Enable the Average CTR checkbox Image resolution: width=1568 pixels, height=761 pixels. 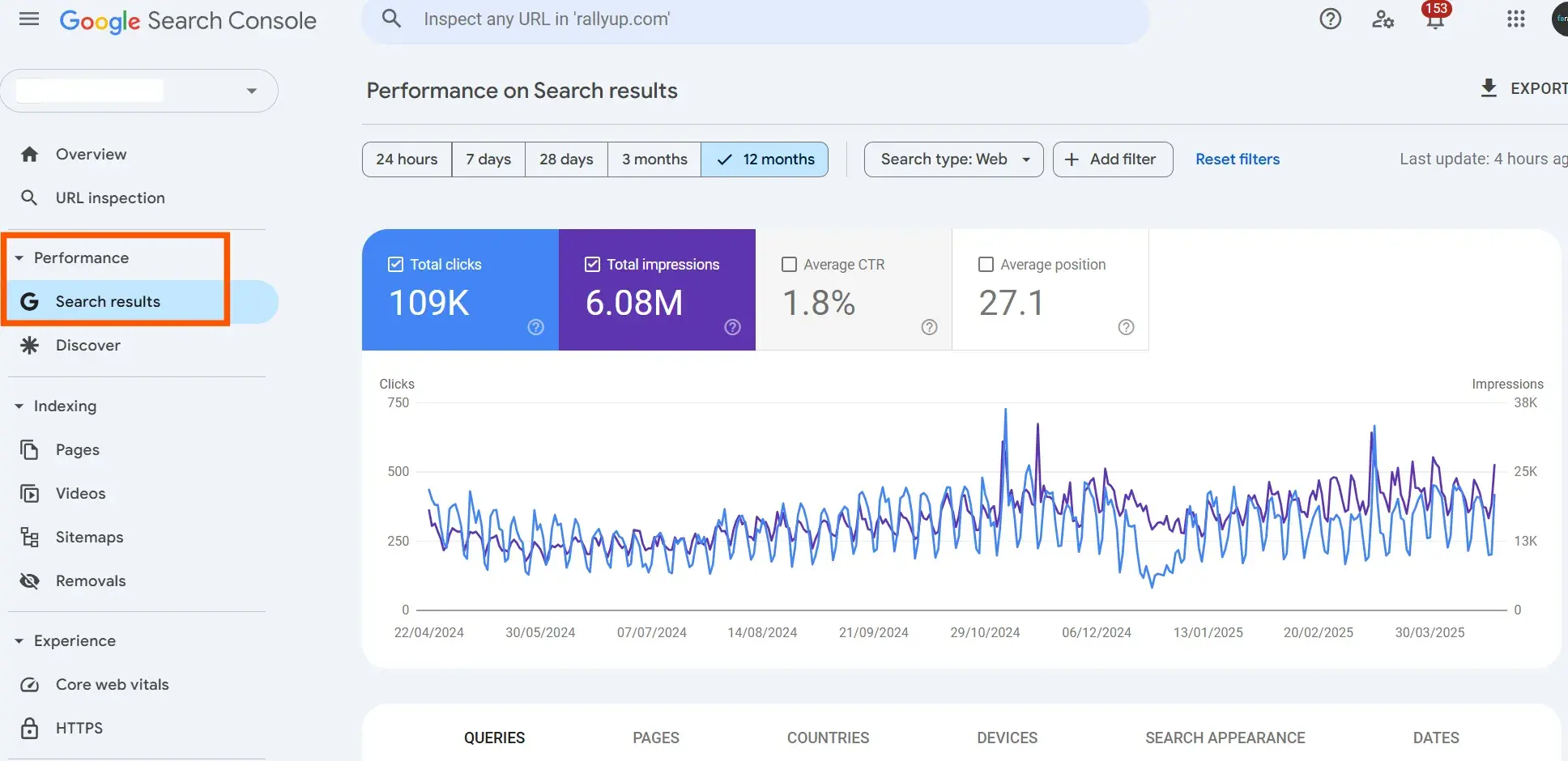click(788, 264)
